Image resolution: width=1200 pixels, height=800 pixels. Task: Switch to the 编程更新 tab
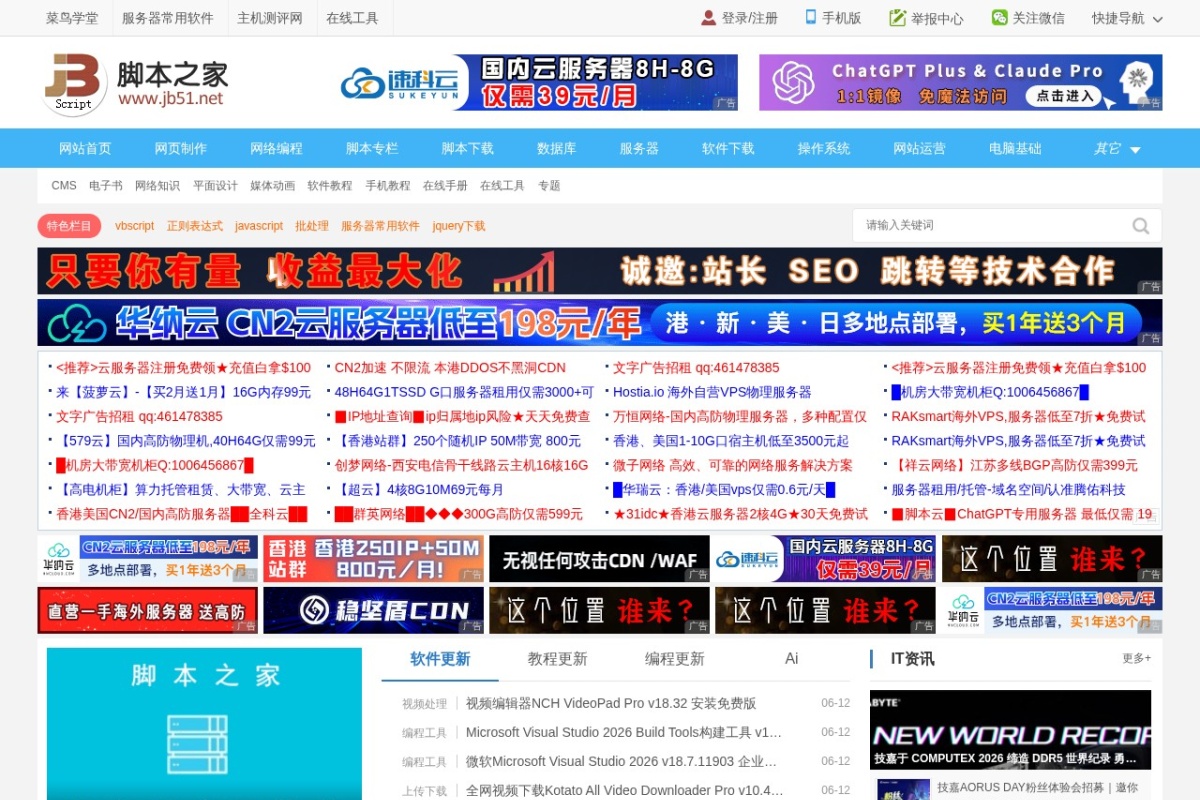pyautogui.click(x=674, y=659)
